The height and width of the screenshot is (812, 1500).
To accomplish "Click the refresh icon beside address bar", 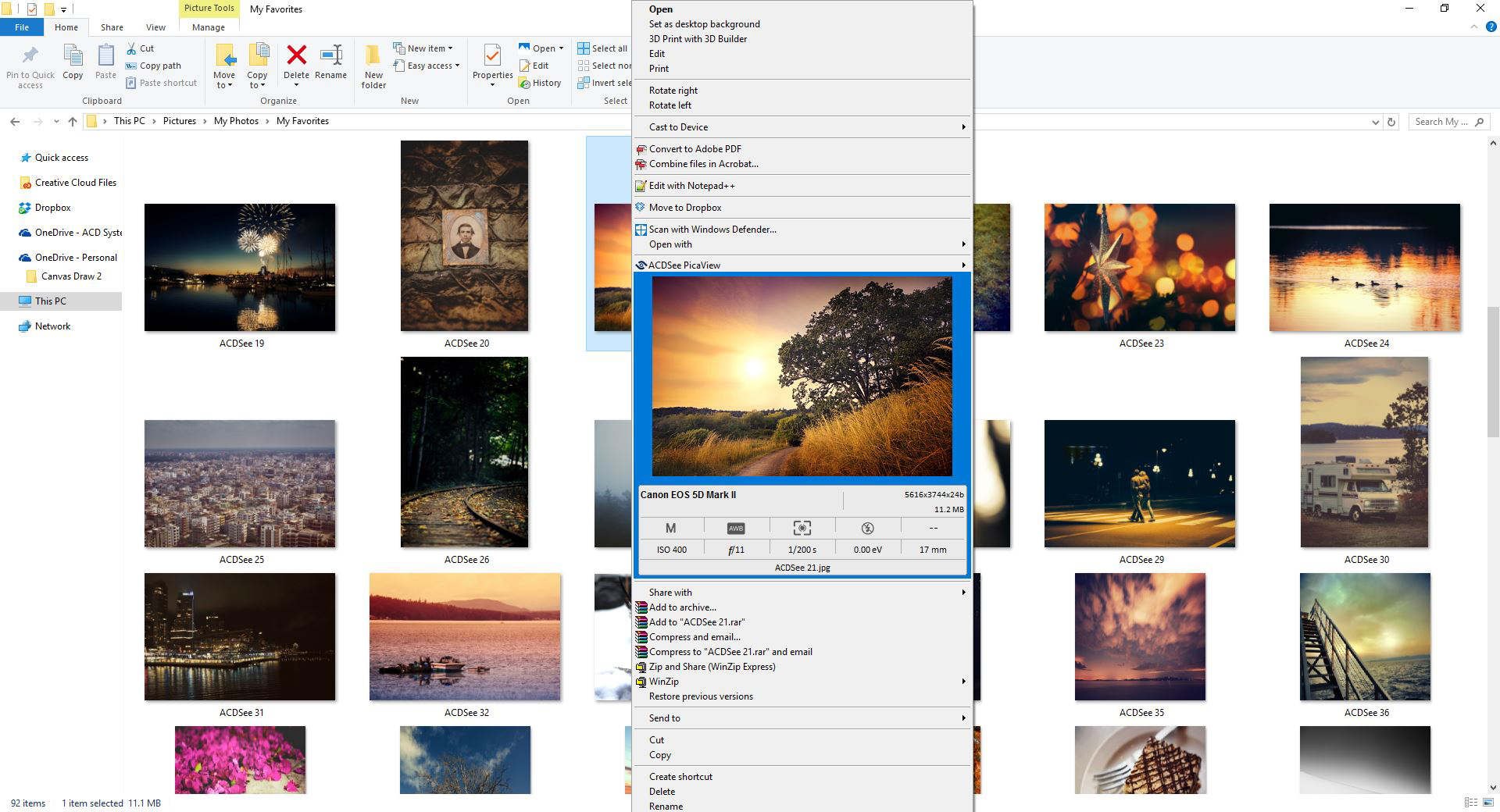I will pos(1391,122).
